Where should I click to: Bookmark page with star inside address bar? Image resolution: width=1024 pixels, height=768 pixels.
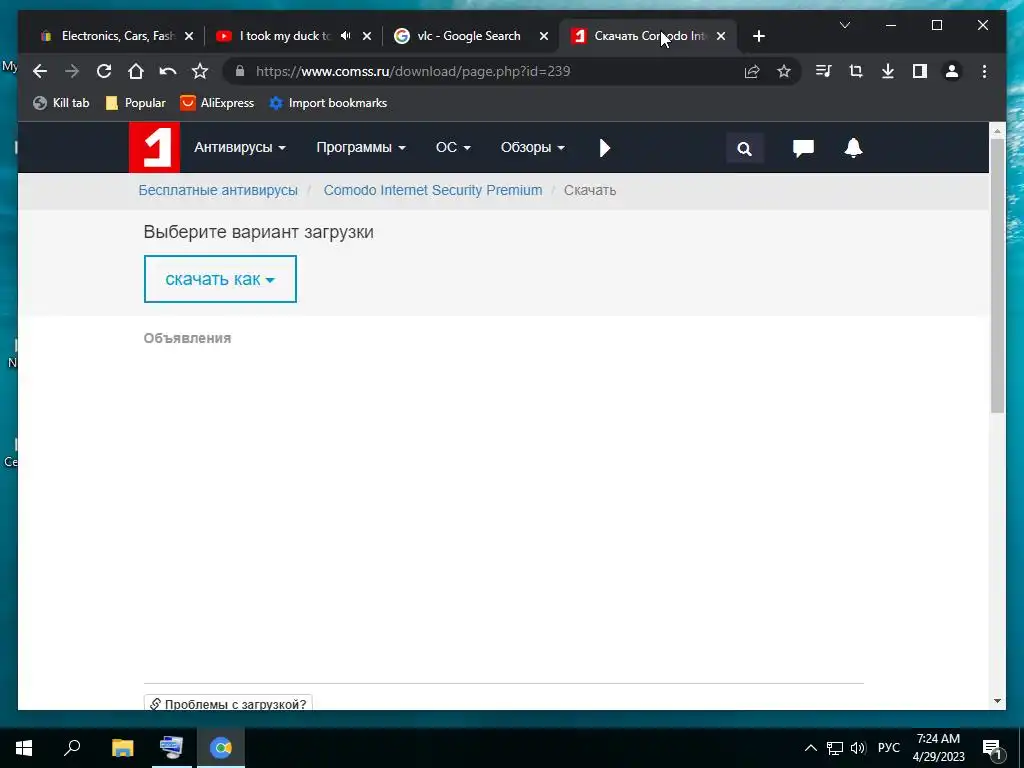784,71
